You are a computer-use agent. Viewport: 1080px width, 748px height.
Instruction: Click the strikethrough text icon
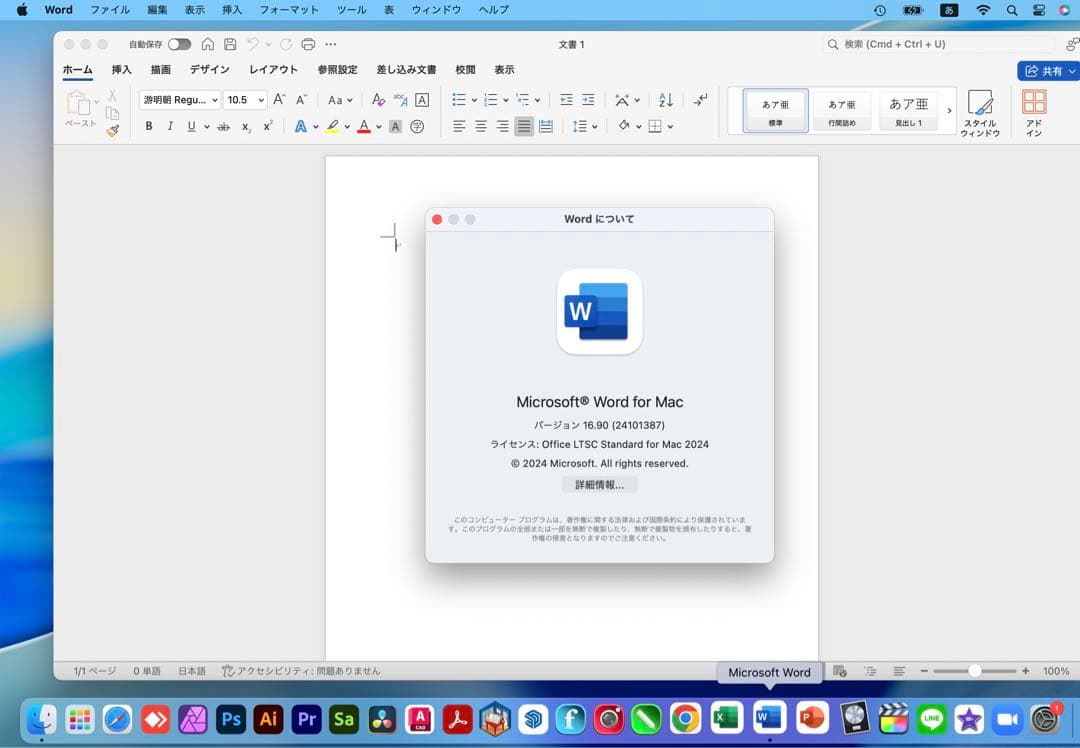pos(223,126)
